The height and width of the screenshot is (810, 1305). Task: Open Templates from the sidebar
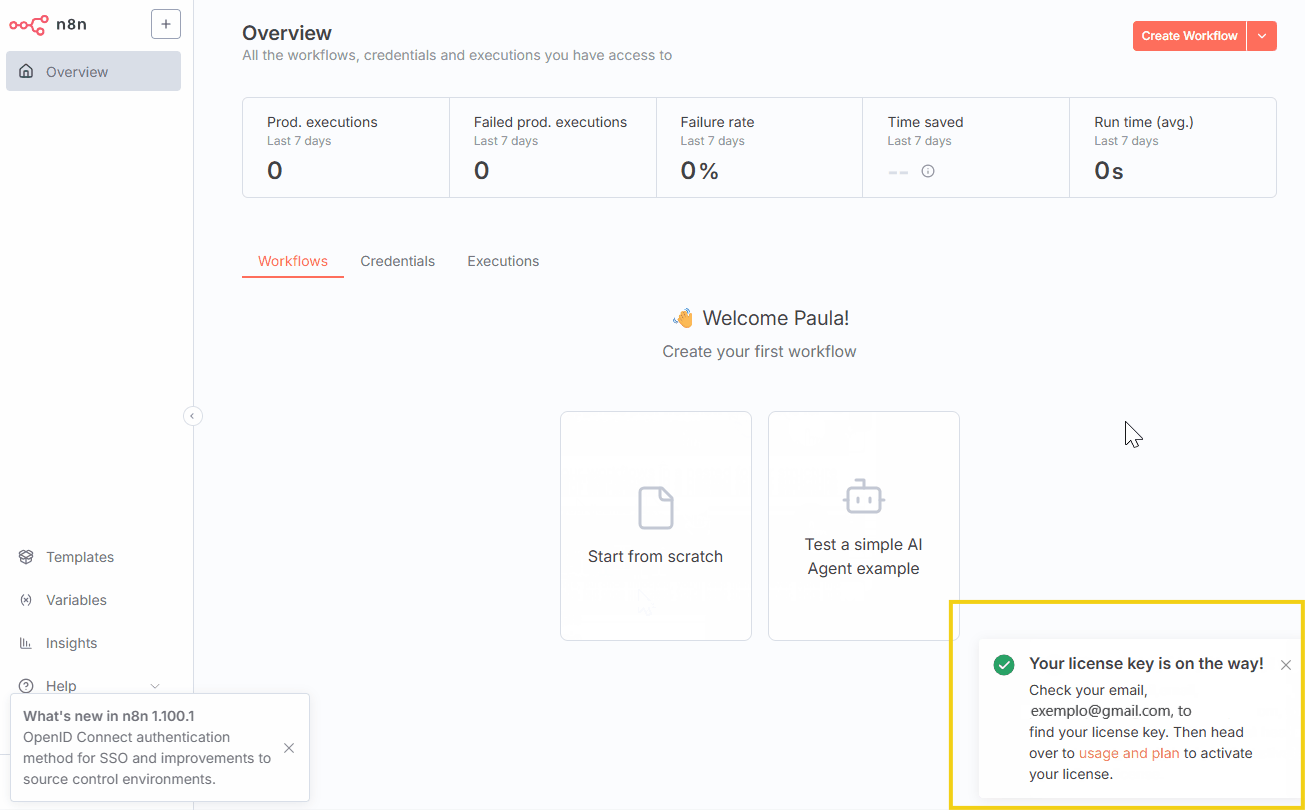pos(80,557)
